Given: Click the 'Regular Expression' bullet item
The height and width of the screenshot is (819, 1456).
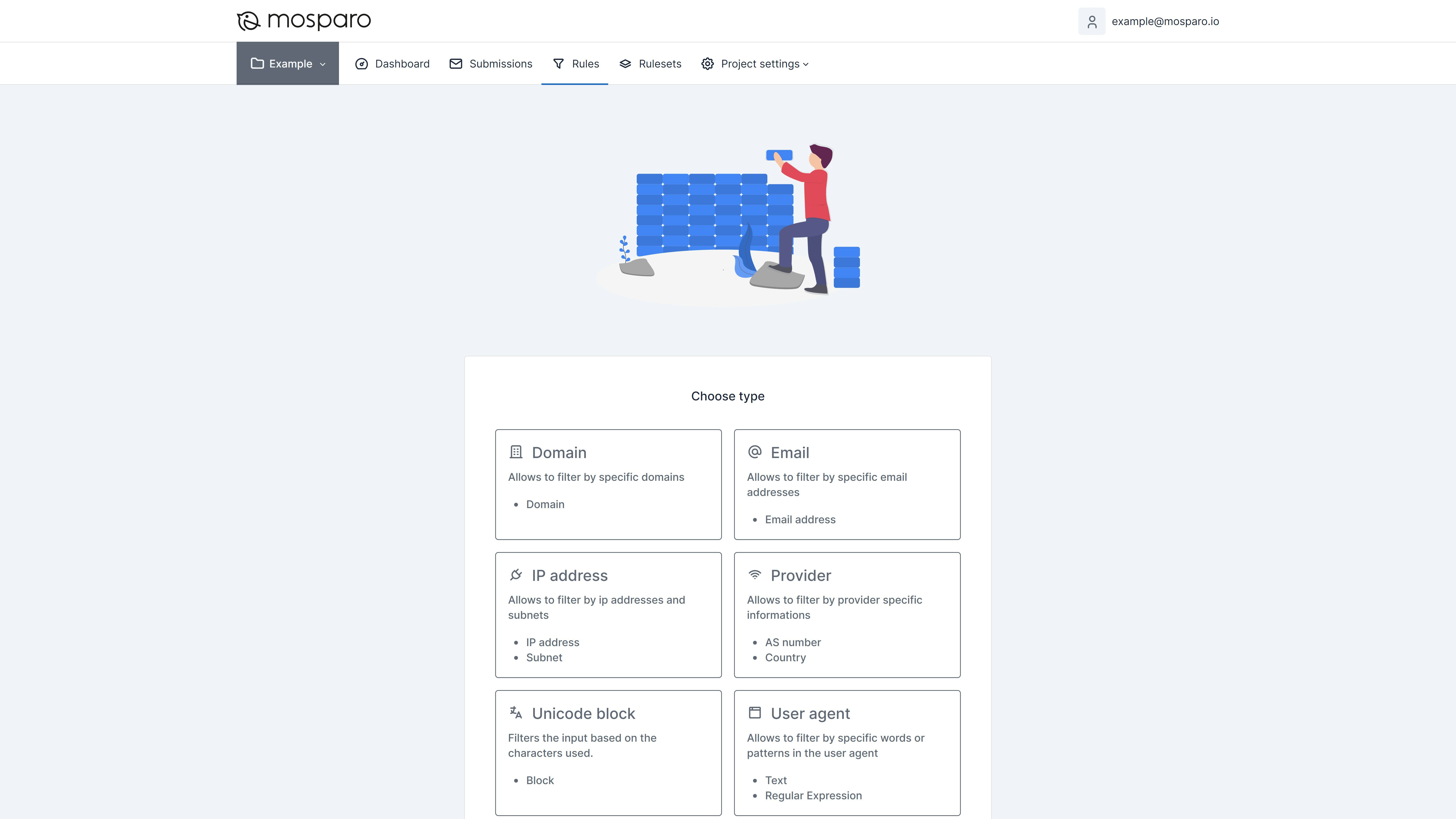Looking at the screenshot, I should pyautogui.click(x=813, y=795).
